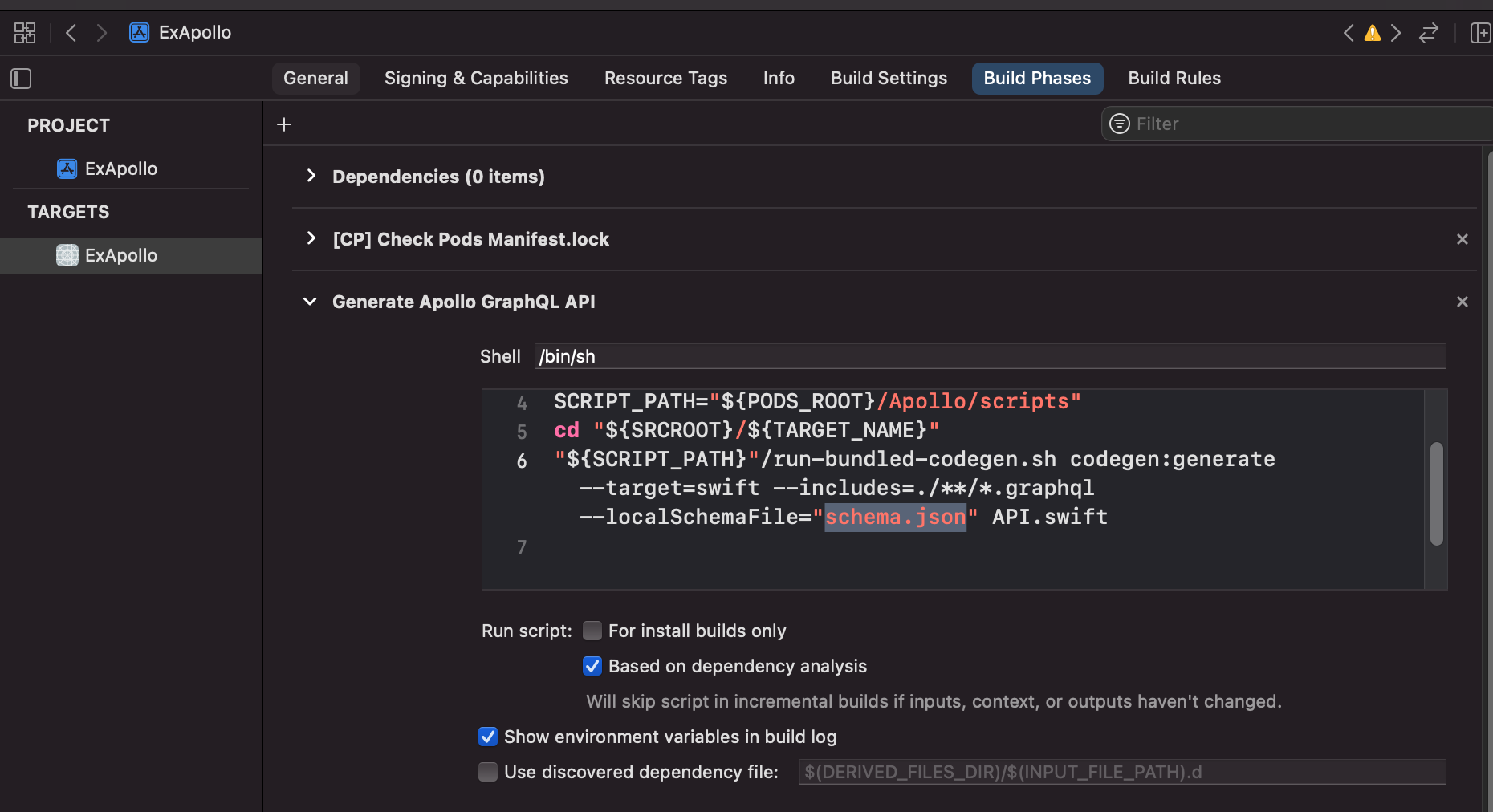Click the Generate Apollo GraphQL API title
This screenshot has height=812, width=1493.
pos(464,302)
